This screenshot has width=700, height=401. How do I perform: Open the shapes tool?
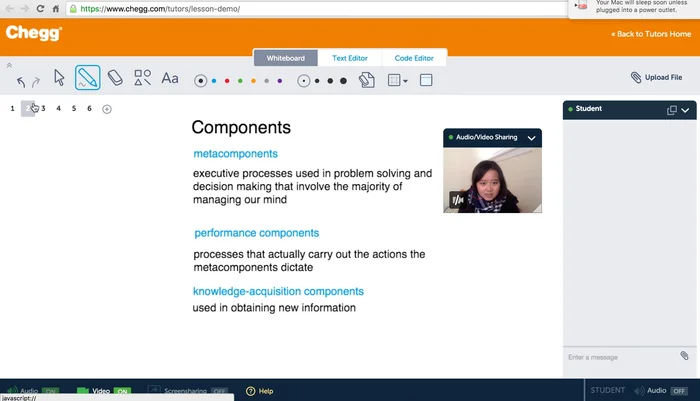click(x=142, y=79)
